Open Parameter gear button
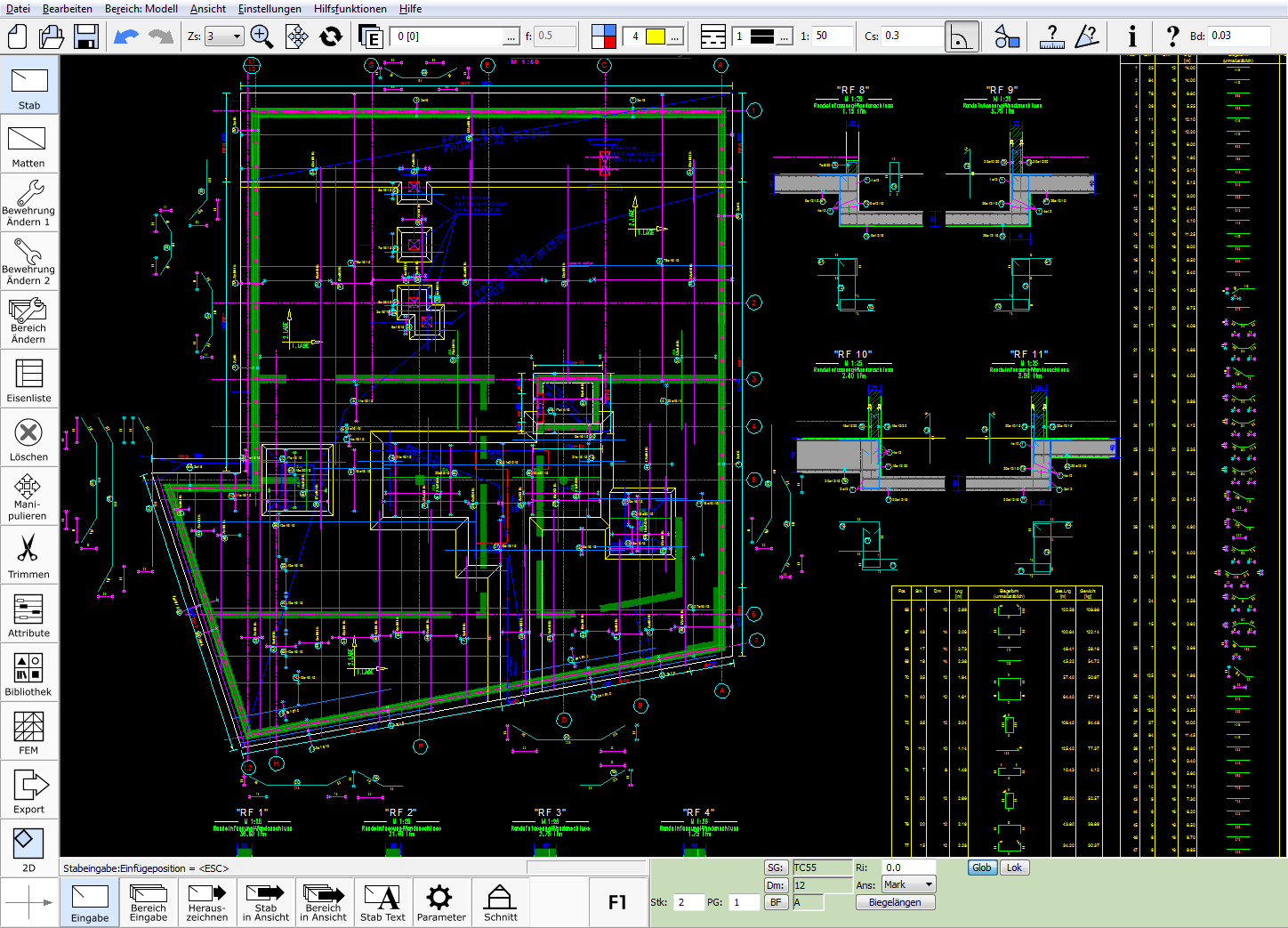 [441, 903]
